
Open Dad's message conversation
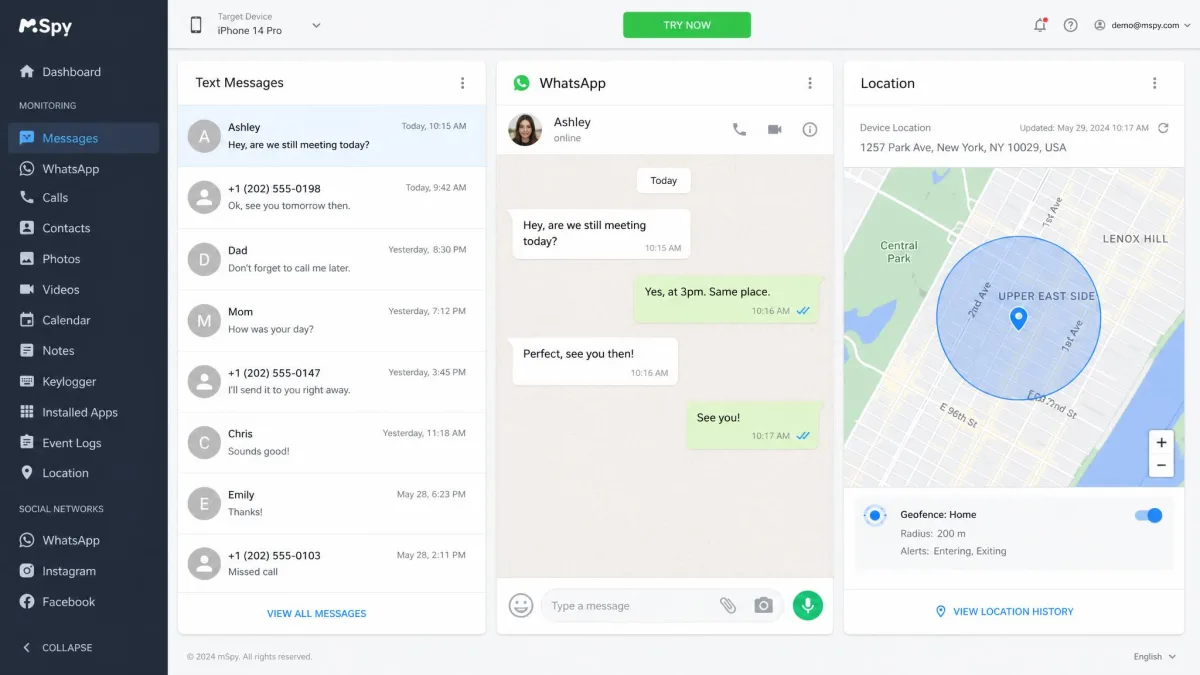(331, 259)
